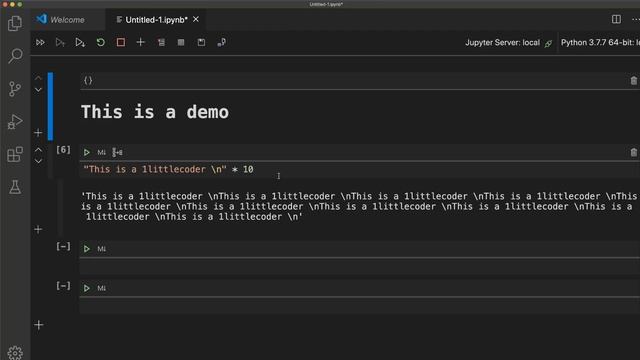640x360 pixels.
Task: Change first empty cell to markdown
Action: pyautogui.click(x=101, y=249)
